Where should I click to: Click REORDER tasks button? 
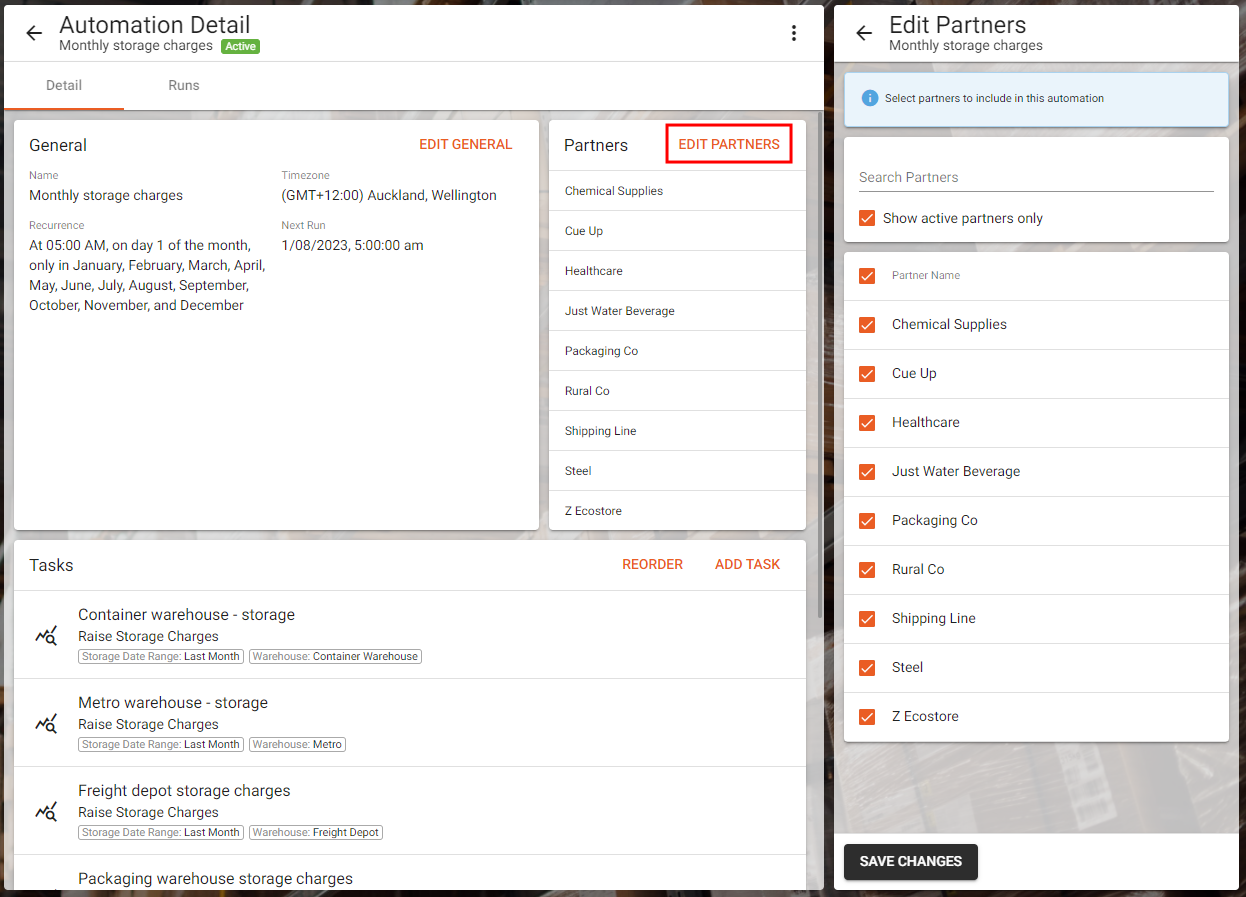[x=652, y=565]
